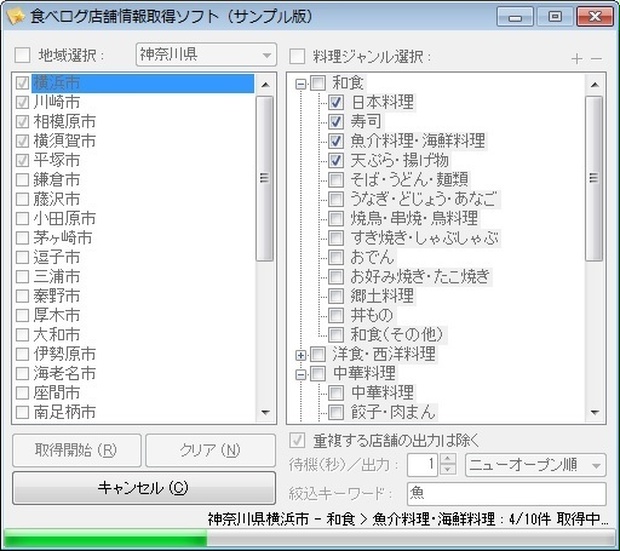Uncheck the 寿司 checkbox
620x551 pixels.
click(x=336, y=121)
